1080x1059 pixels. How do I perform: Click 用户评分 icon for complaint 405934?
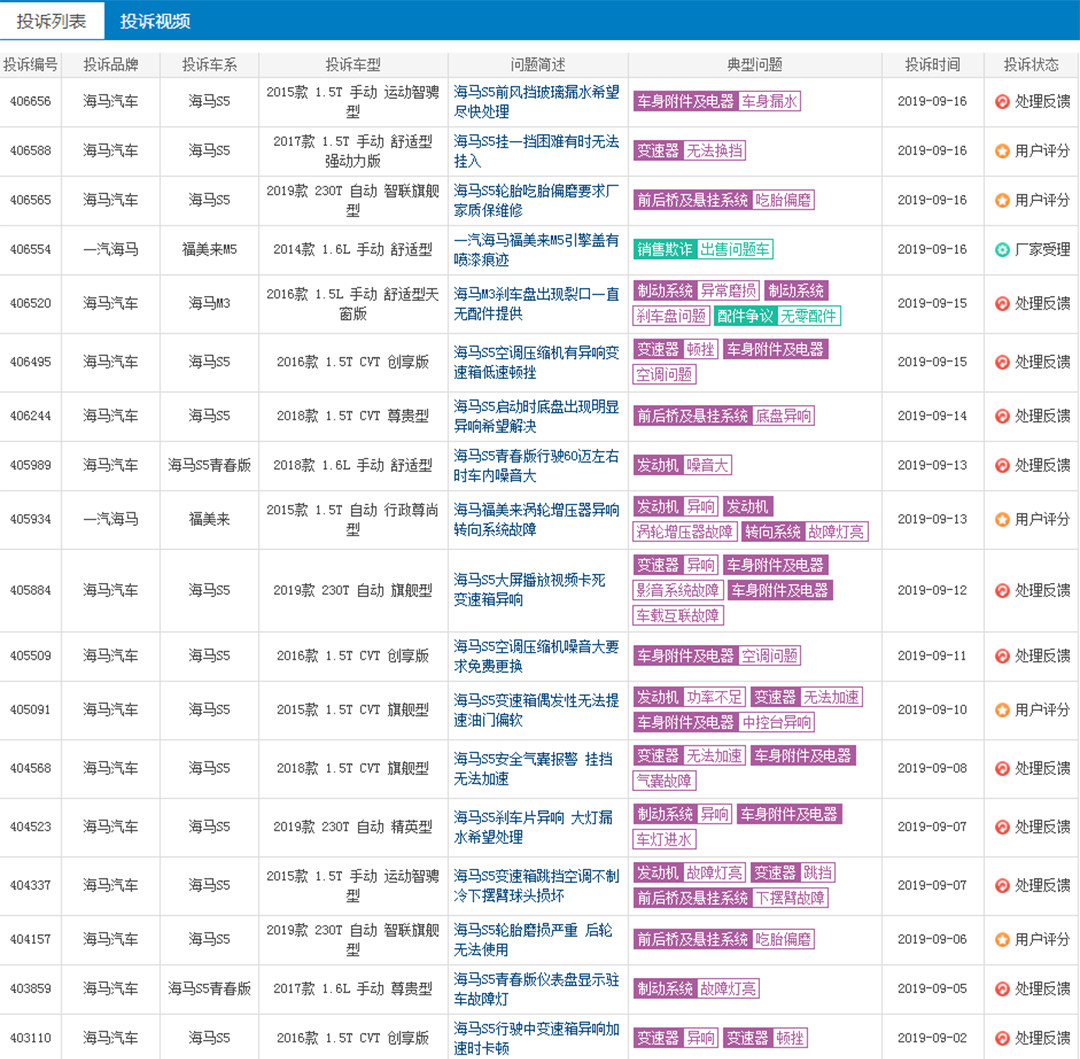[x=1002, y=520]
